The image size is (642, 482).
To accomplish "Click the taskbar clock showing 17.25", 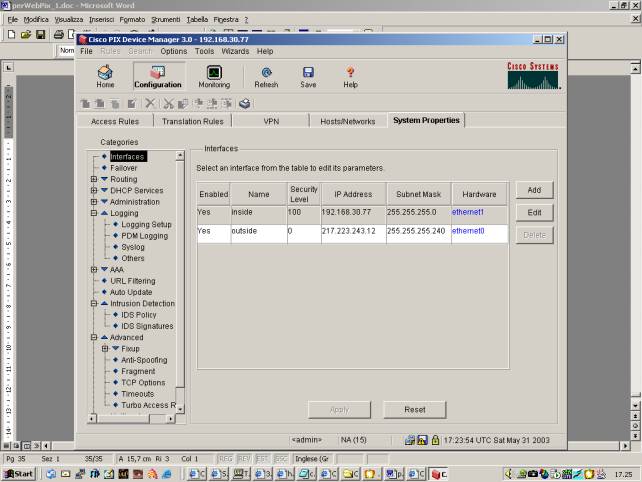I will (x=623, y=475).
